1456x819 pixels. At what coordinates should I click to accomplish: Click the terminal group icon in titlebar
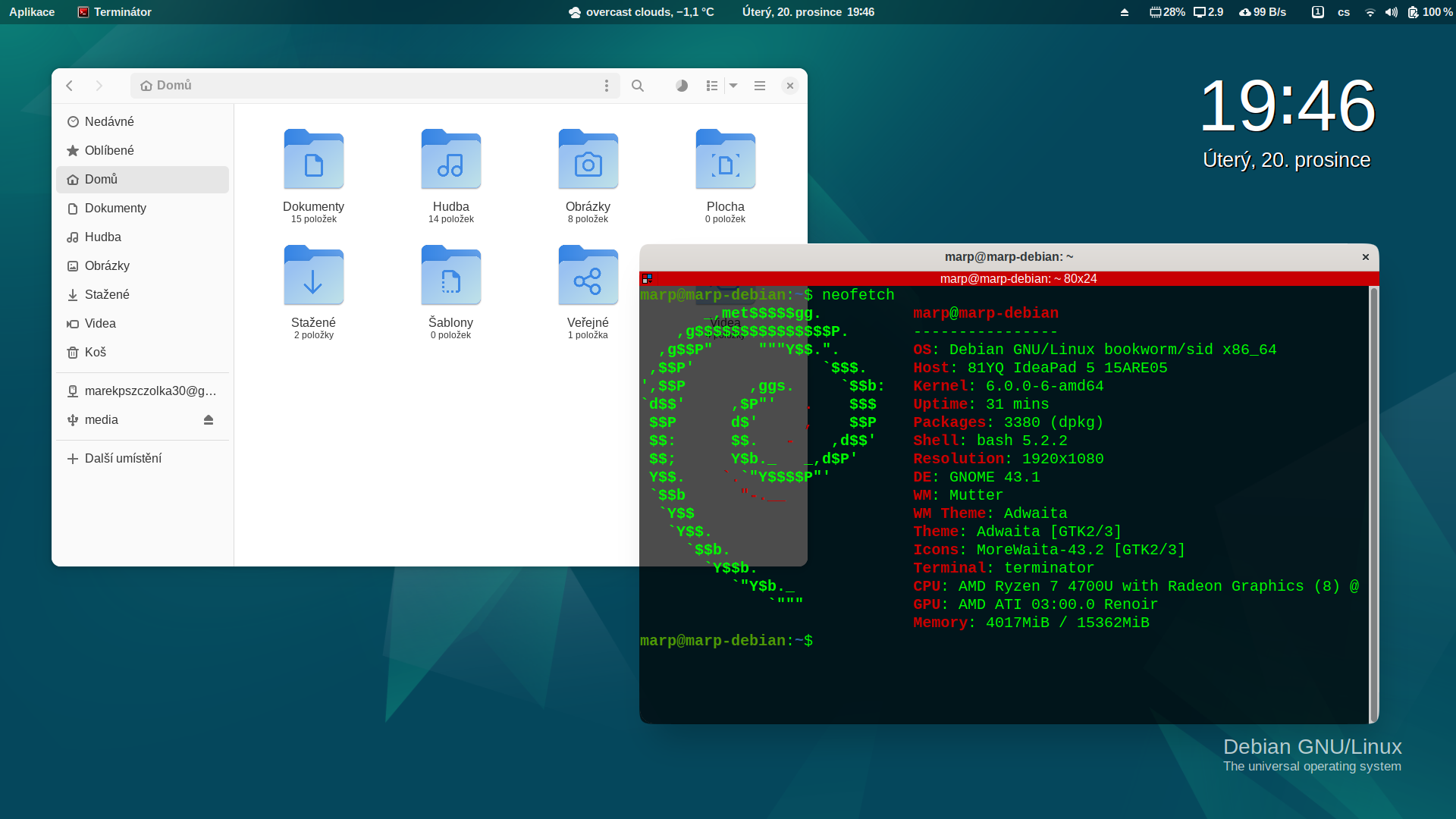[x=647, y=278]
